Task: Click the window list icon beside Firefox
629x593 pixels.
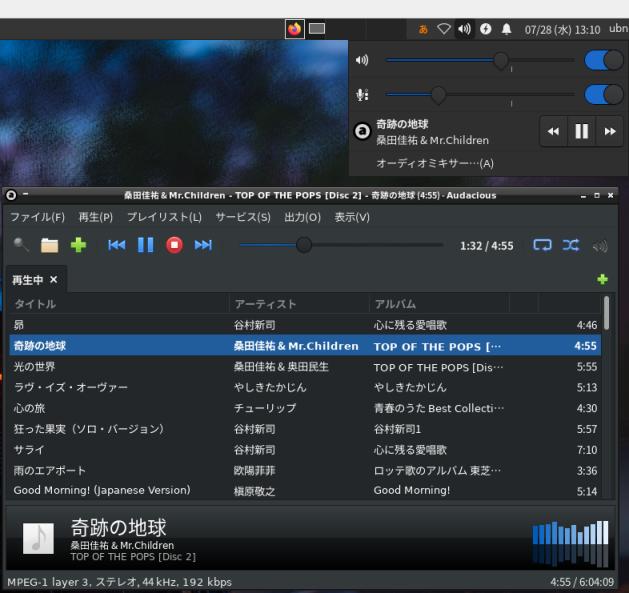Action: [317, 29]
